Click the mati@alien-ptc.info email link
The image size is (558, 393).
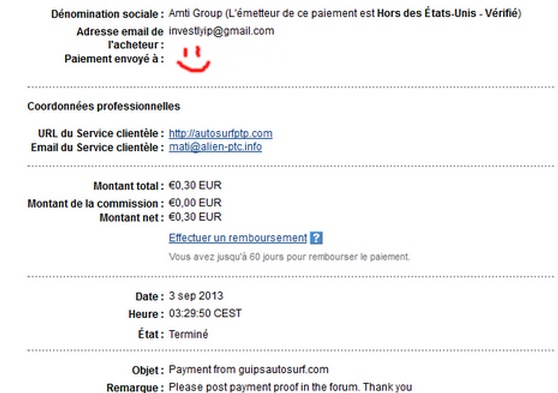pos(215,147)
